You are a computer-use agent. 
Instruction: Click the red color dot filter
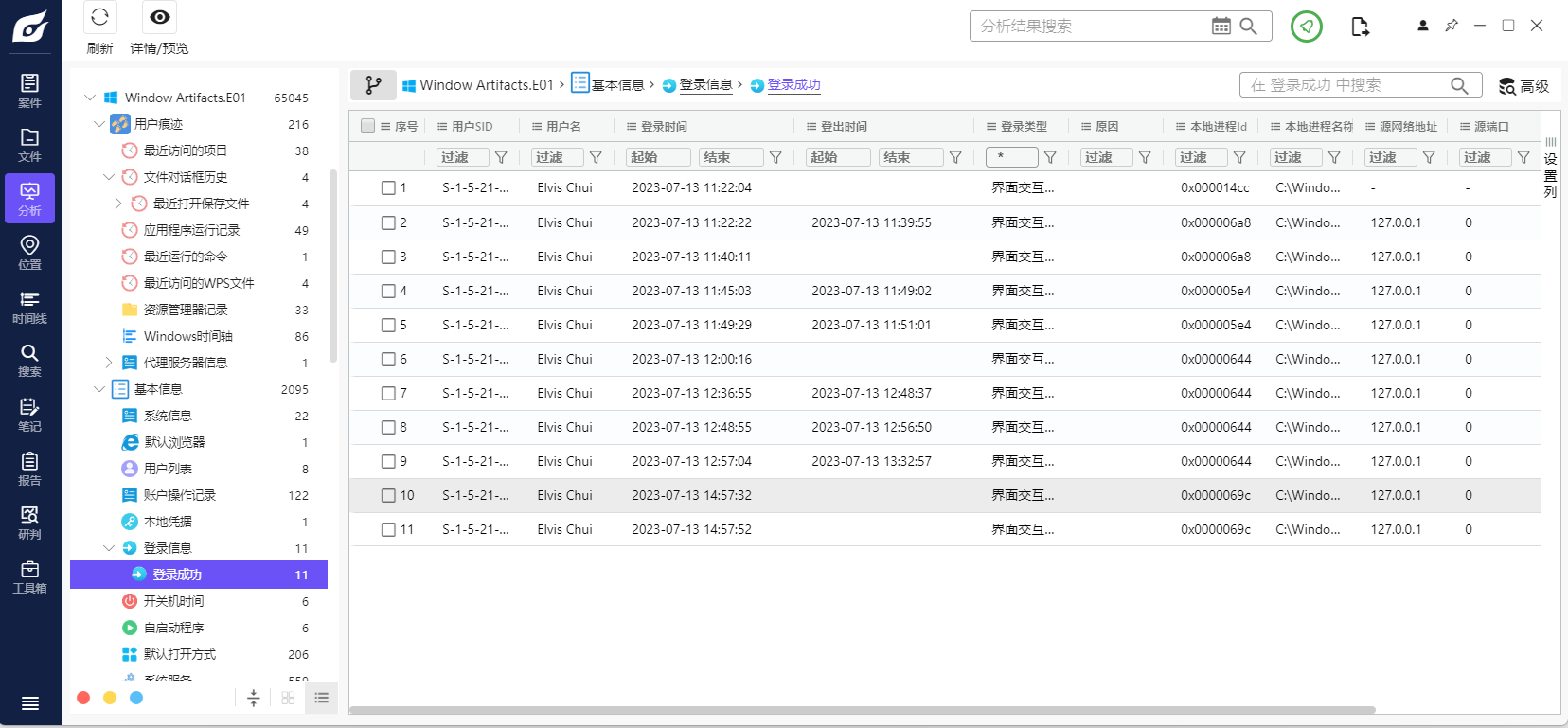point(83,698)
